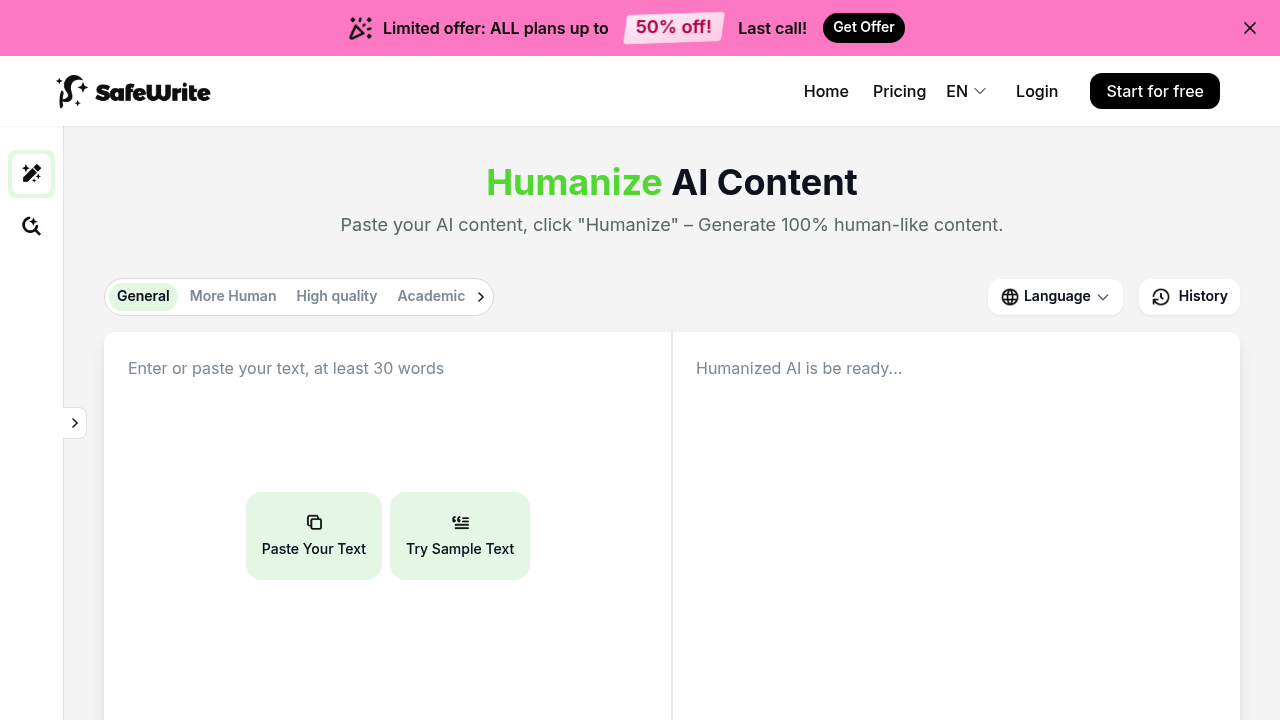Open the Home menu item
Viewport: 1280px width, 720px height.
point(825,91)
